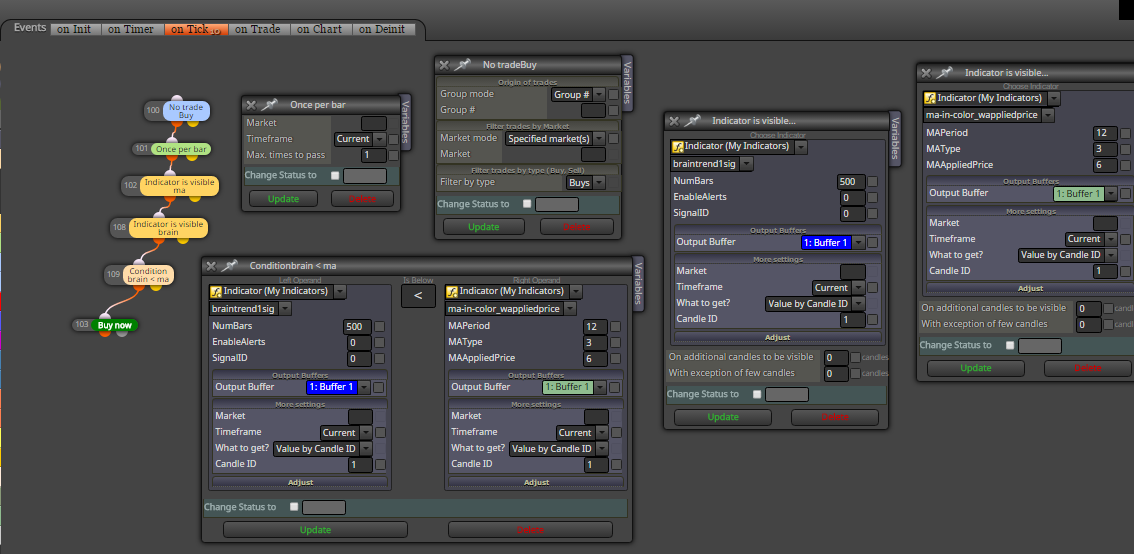Click the indicator function icon above braintrend1sig in the left operand
The width and height of the screenshot is (1134, 554).
216,291
